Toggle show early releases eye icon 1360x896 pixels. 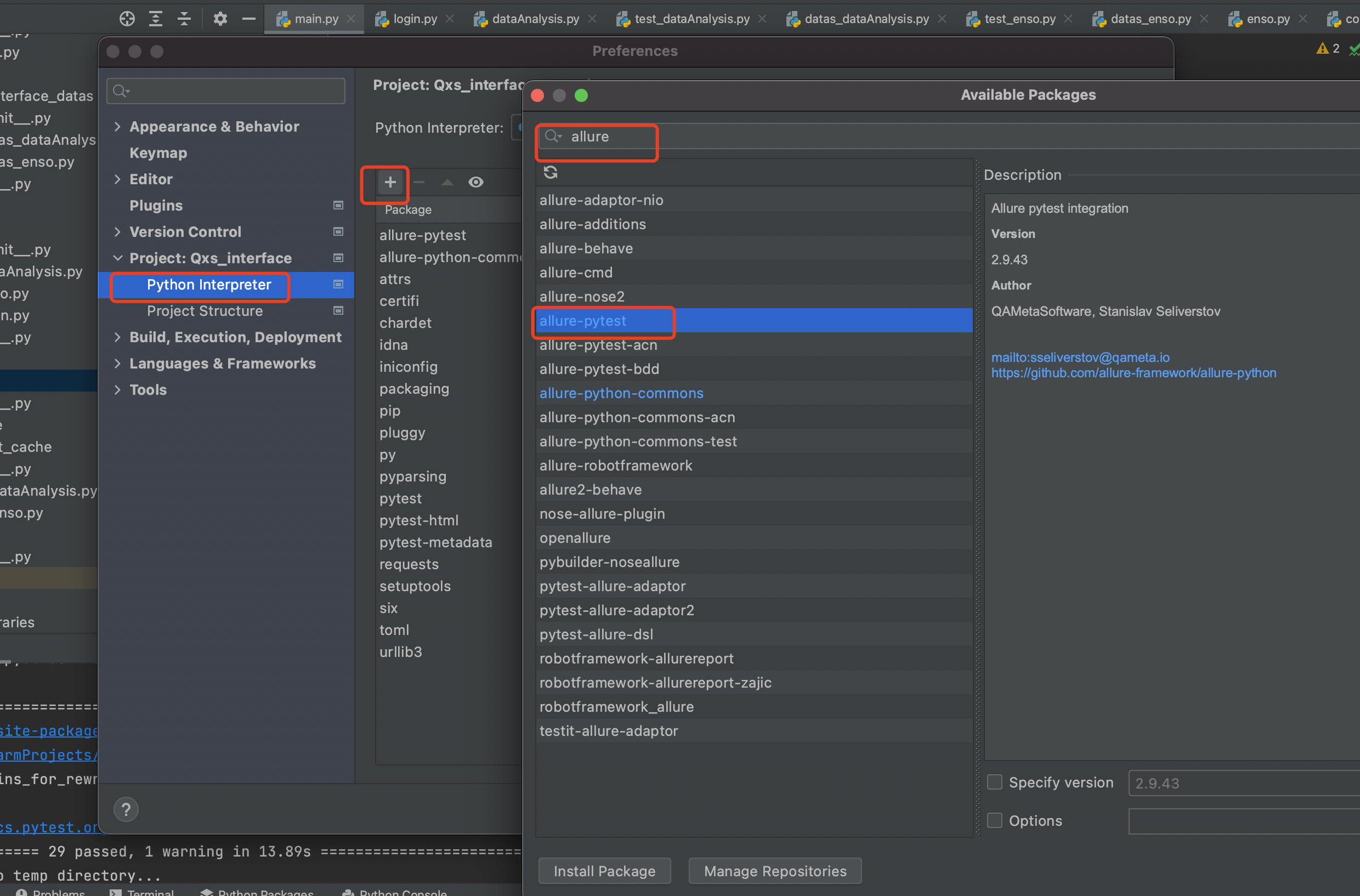(476, 182)
